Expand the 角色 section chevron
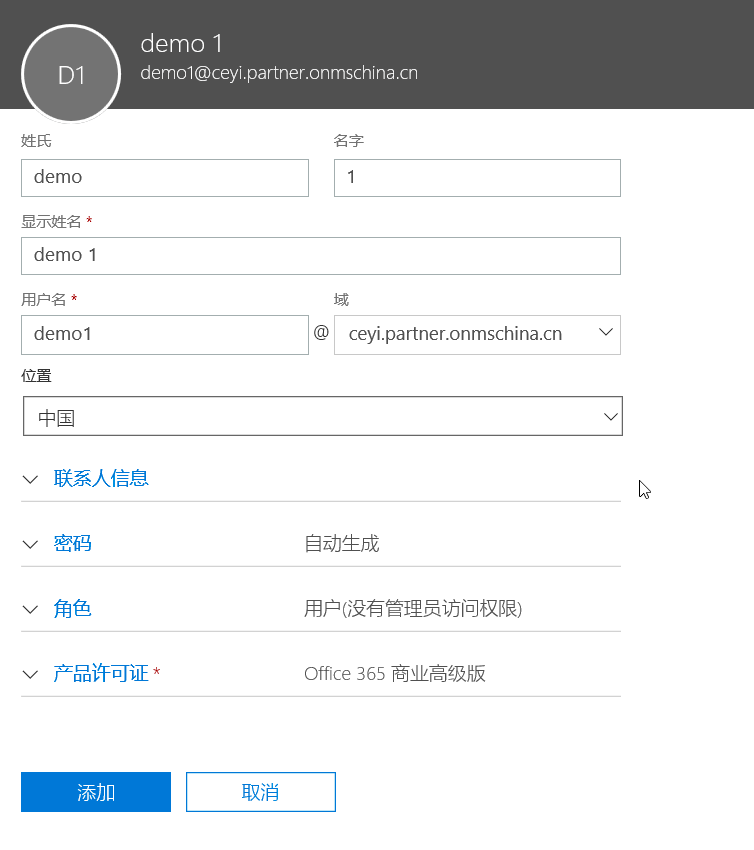Viewport: 754px width, 850px height. coord(30,609)
